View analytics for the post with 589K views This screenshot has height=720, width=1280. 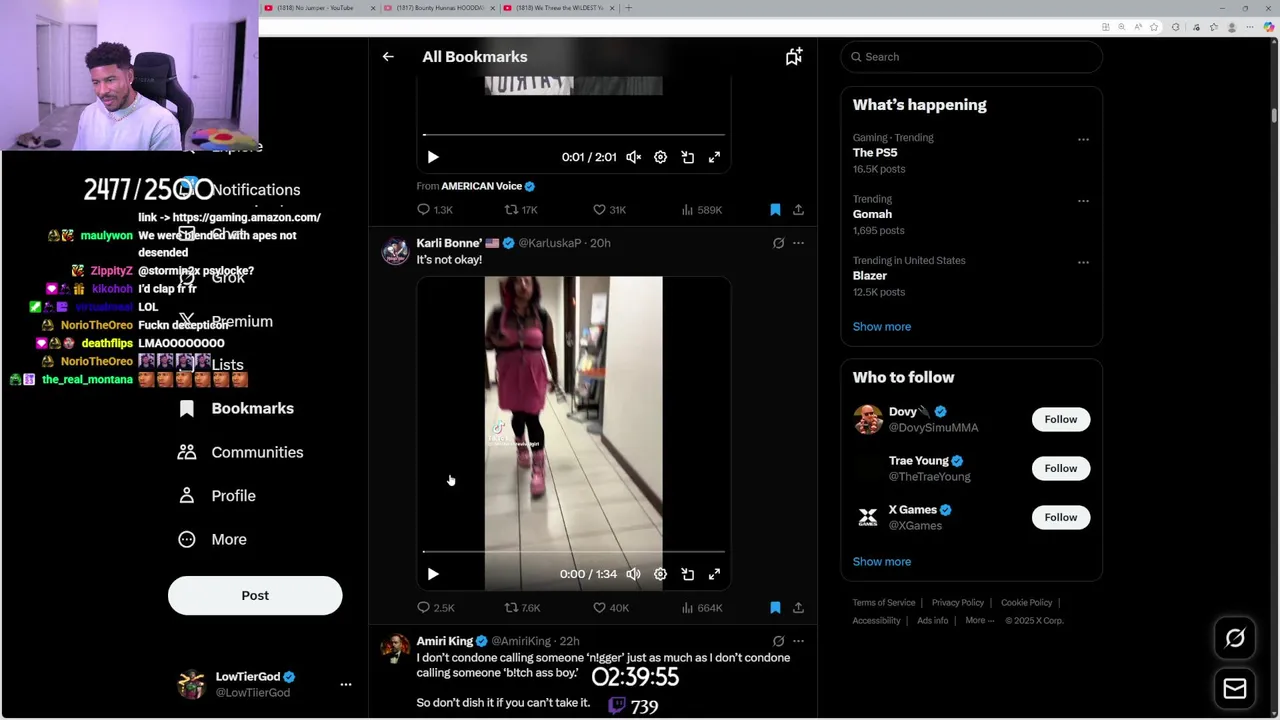coord(701,210)
